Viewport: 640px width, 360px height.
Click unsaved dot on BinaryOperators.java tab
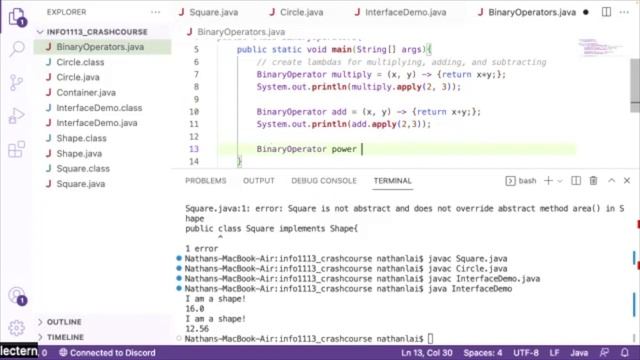[586, 12]
